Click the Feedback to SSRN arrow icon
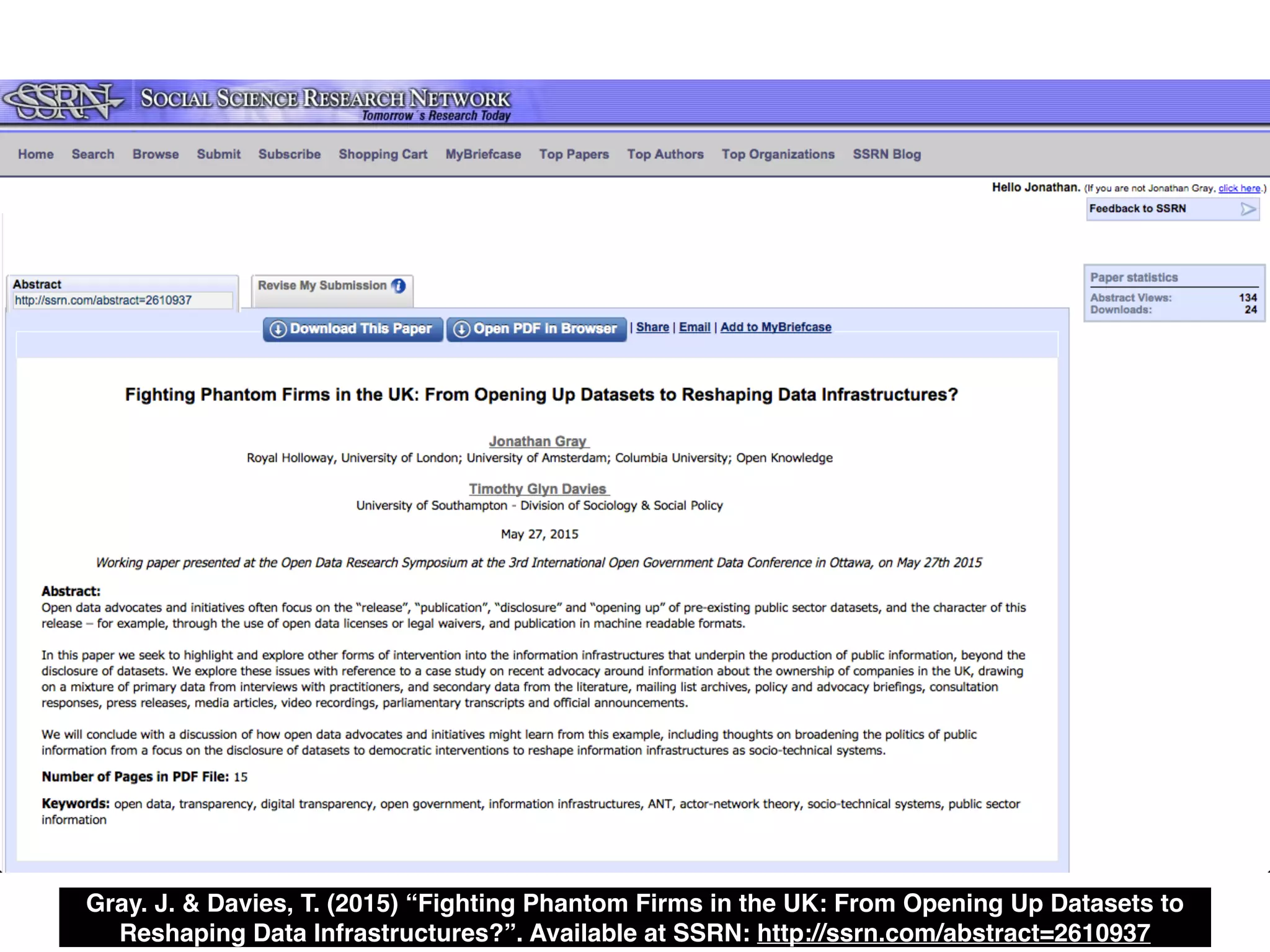The image size is (1270, 952). coord(1248,209)
